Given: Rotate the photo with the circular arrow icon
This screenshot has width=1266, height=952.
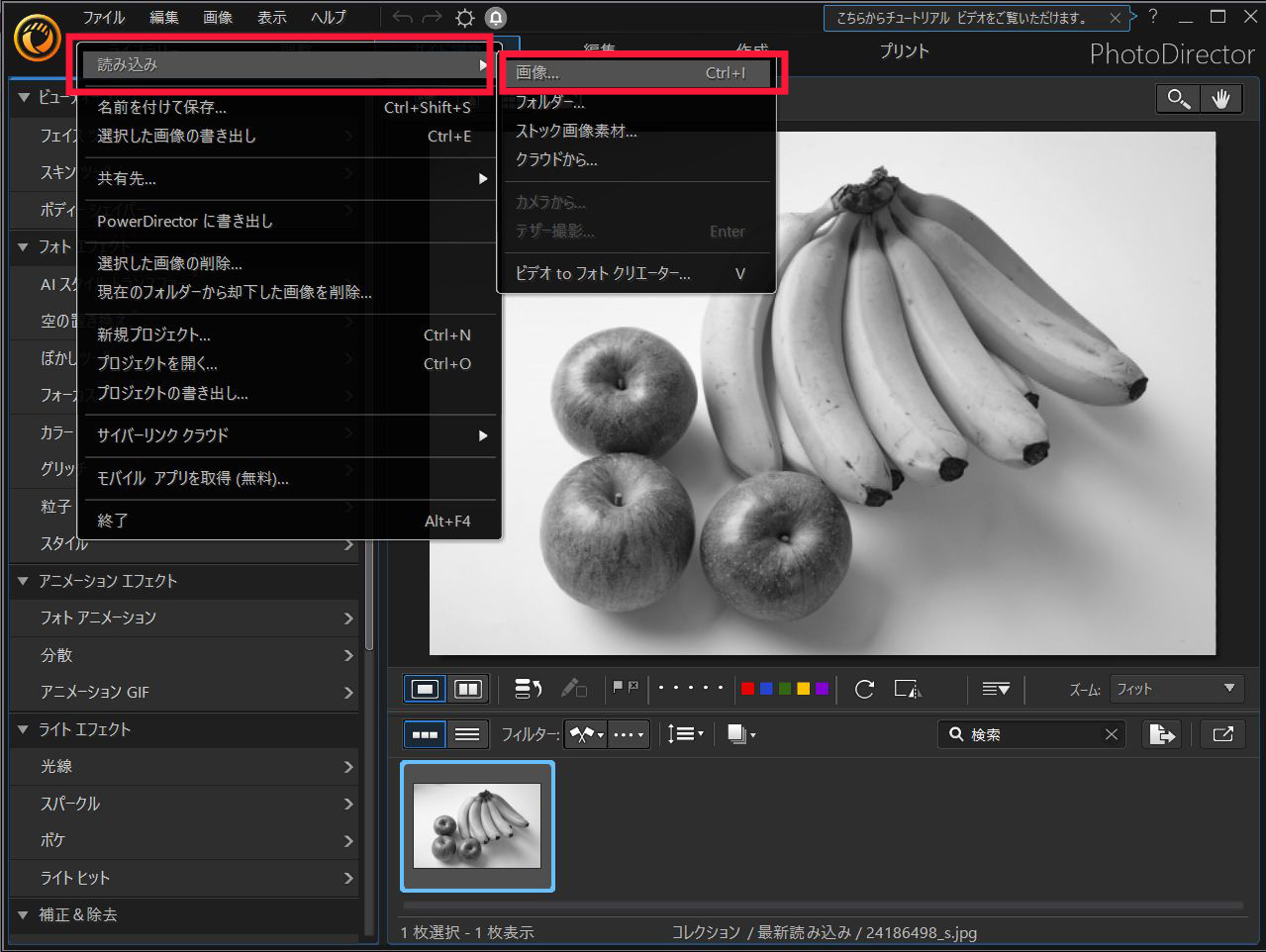Looking at the screenshot, I should click(x=864, y=689).
